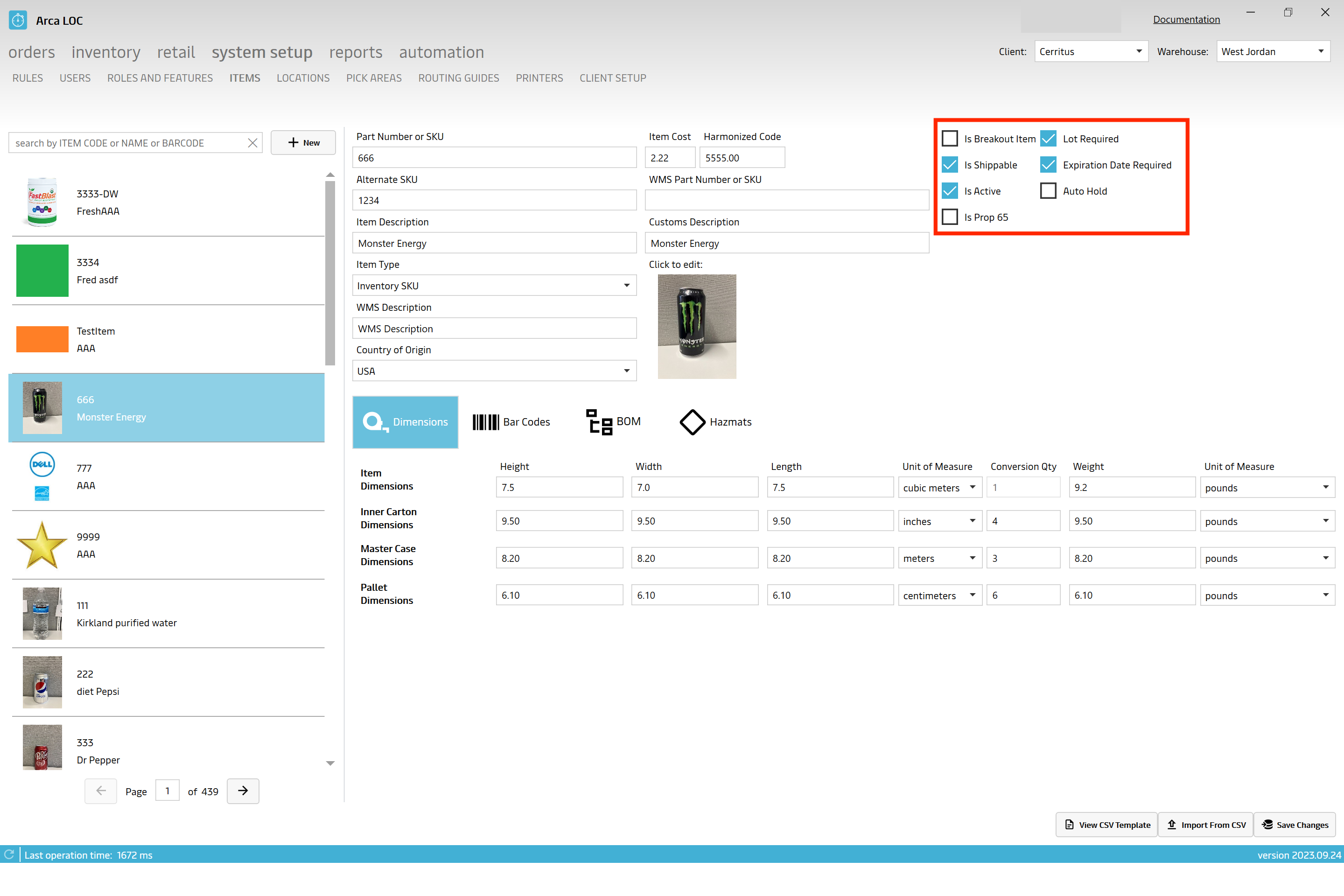Click the Arca LOC app logo icon
Viewport: 1344px width, 896px height.
pyautogui.click(x=18, y=20)
